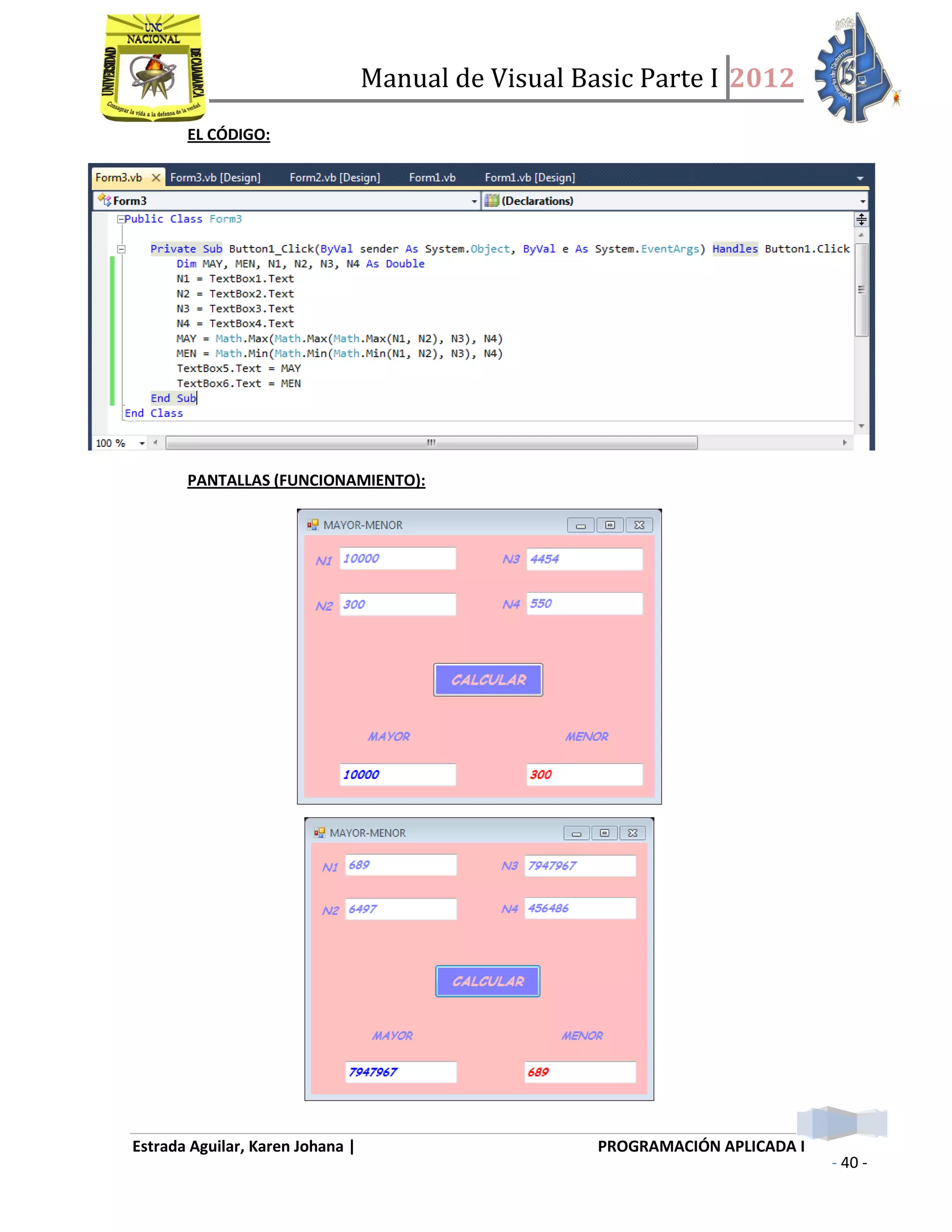Screen dimensions: 952x1232
Task: Click the 'End Sub' line
Action: [173, 398]
